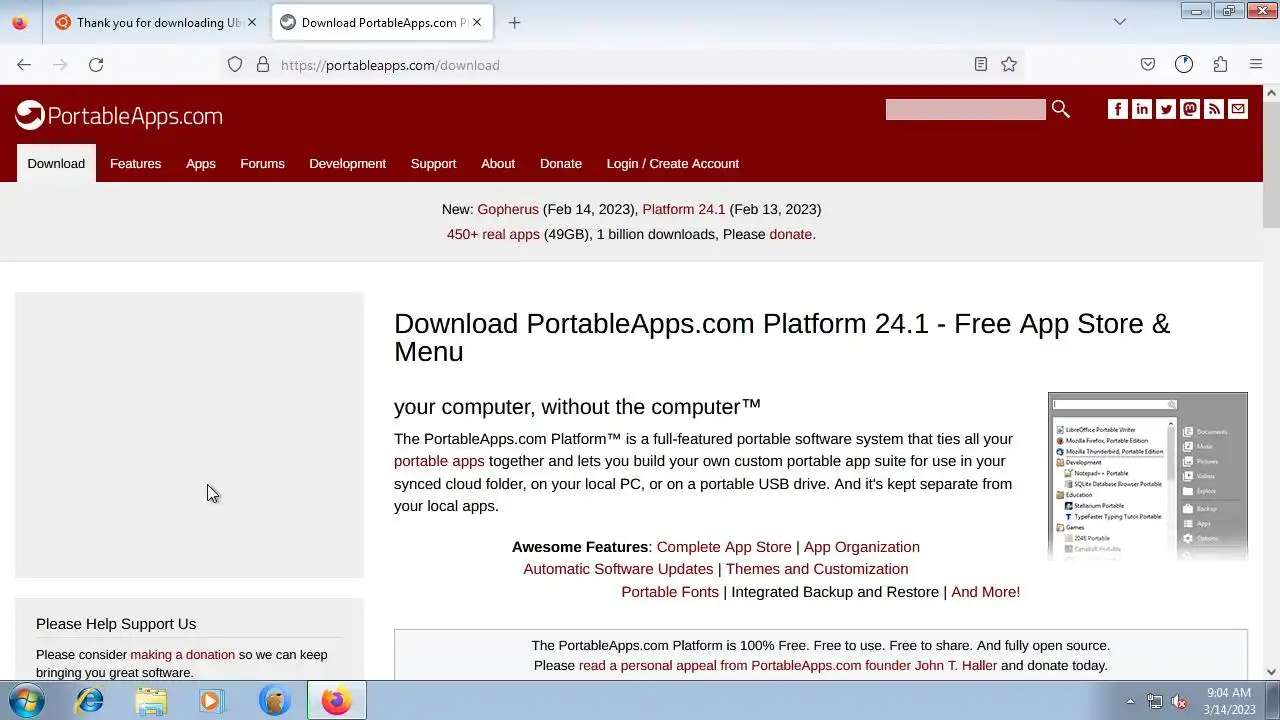Open Windows Media Player from the taskbar
Image resolution: width=1280 pixels, height=720 pixels.
pyautogui.click(x=212, y=700)
